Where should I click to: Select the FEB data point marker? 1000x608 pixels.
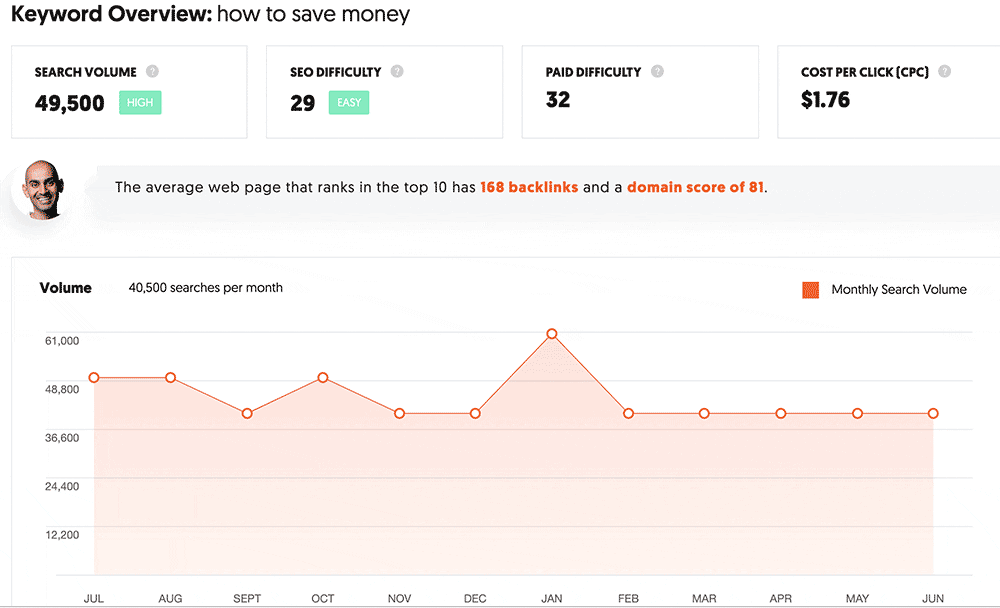point(628,414)
